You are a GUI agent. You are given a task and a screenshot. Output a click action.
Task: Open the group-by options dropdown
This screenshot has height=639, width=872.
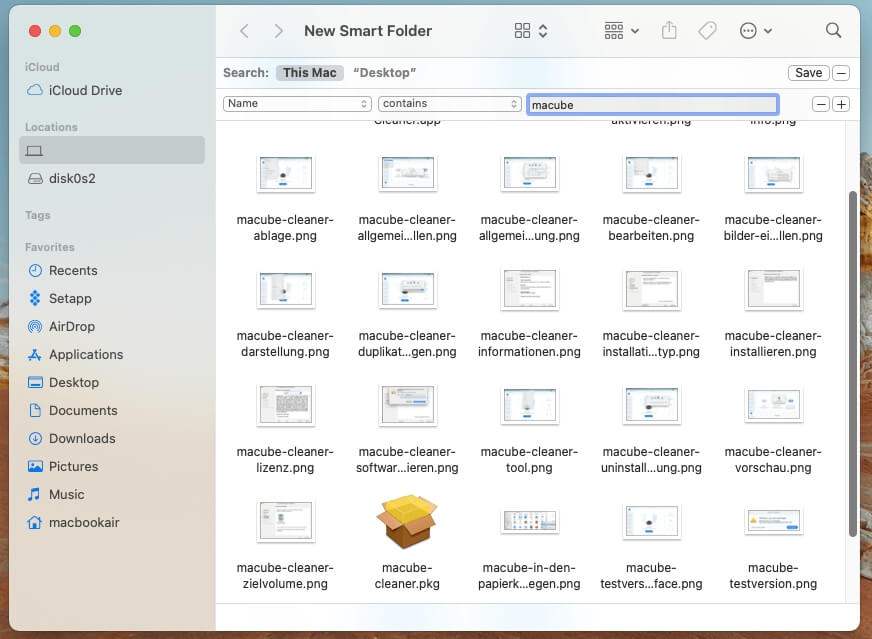click(x=621, y=31)
